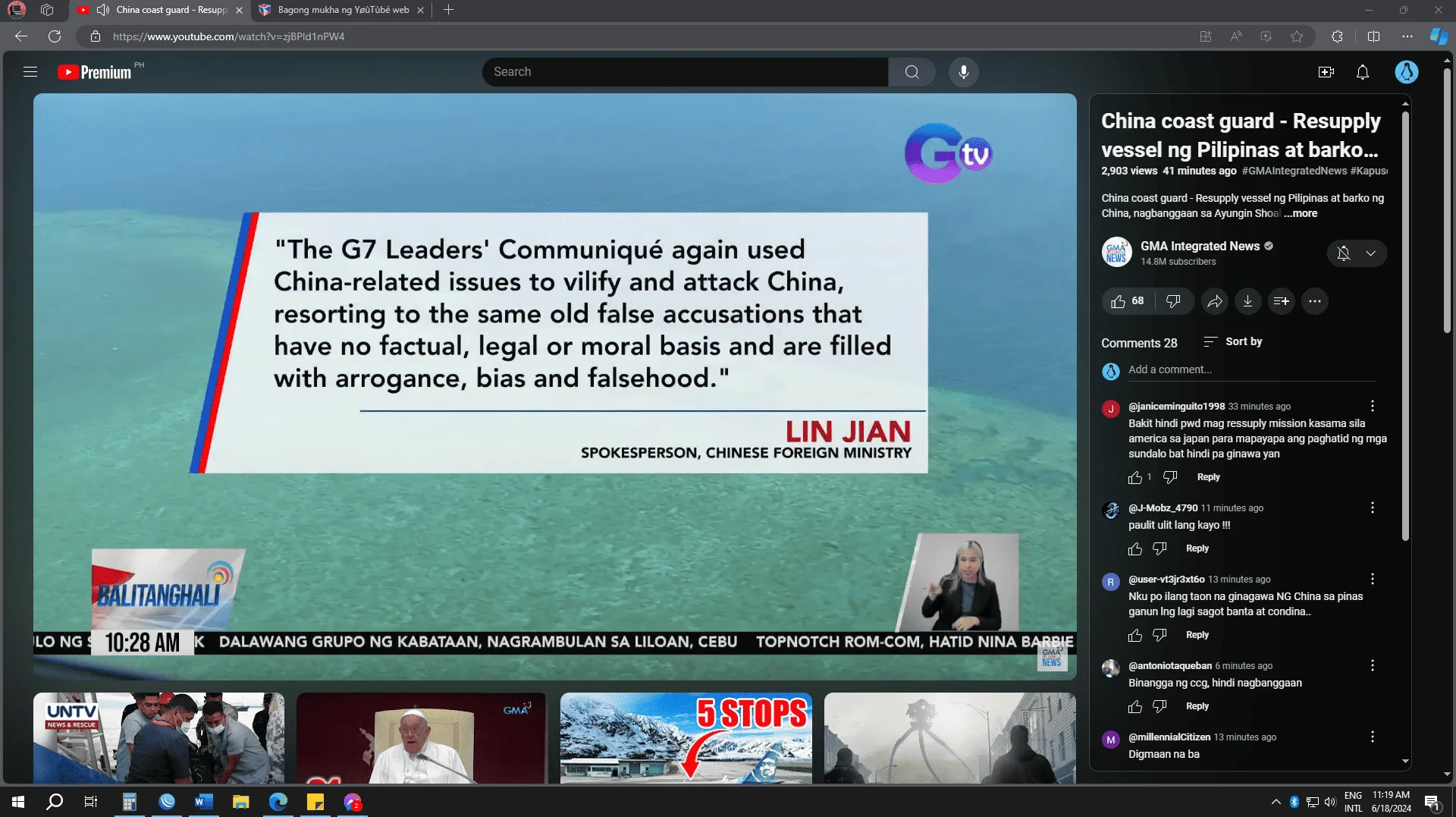Reply to @antoniotaqueban's comment
Viewport: 1456px width, 817px height.
[x=1197, y=706]
